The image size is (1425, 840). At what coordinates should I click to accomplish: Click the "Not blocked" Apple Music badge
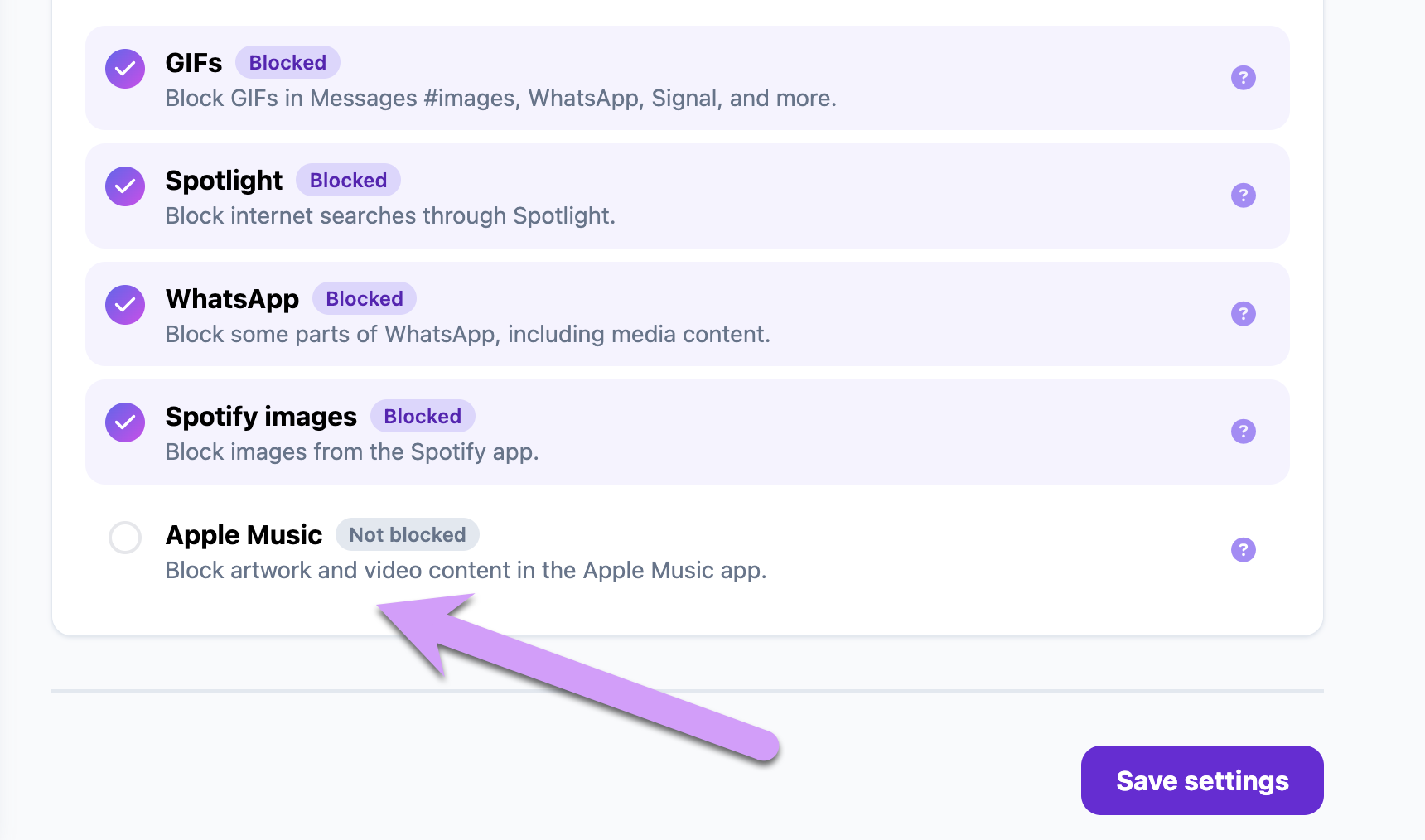coord(407,535)
